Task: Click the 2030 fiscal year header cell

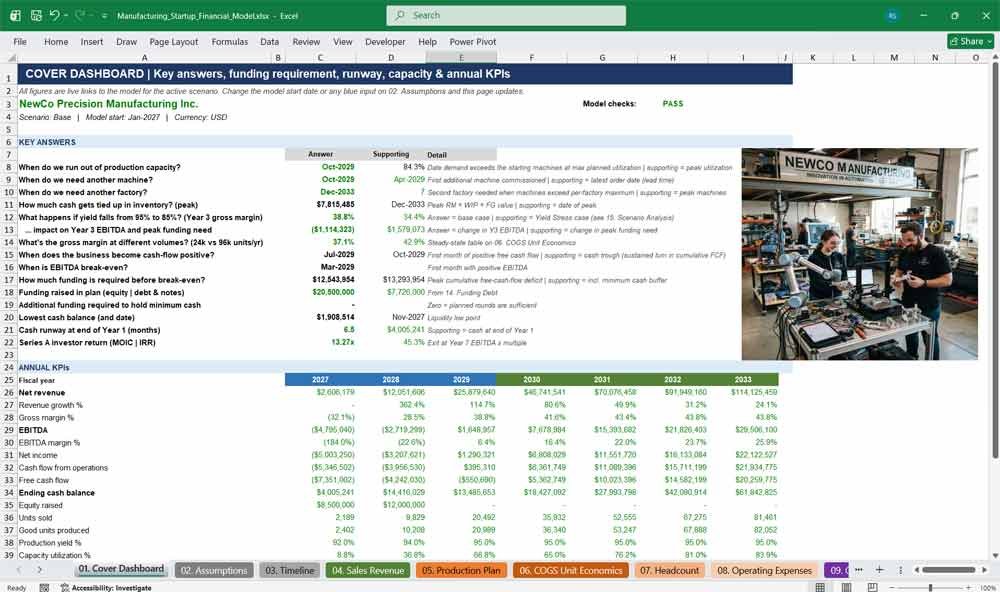Action: tap(531, 380)
